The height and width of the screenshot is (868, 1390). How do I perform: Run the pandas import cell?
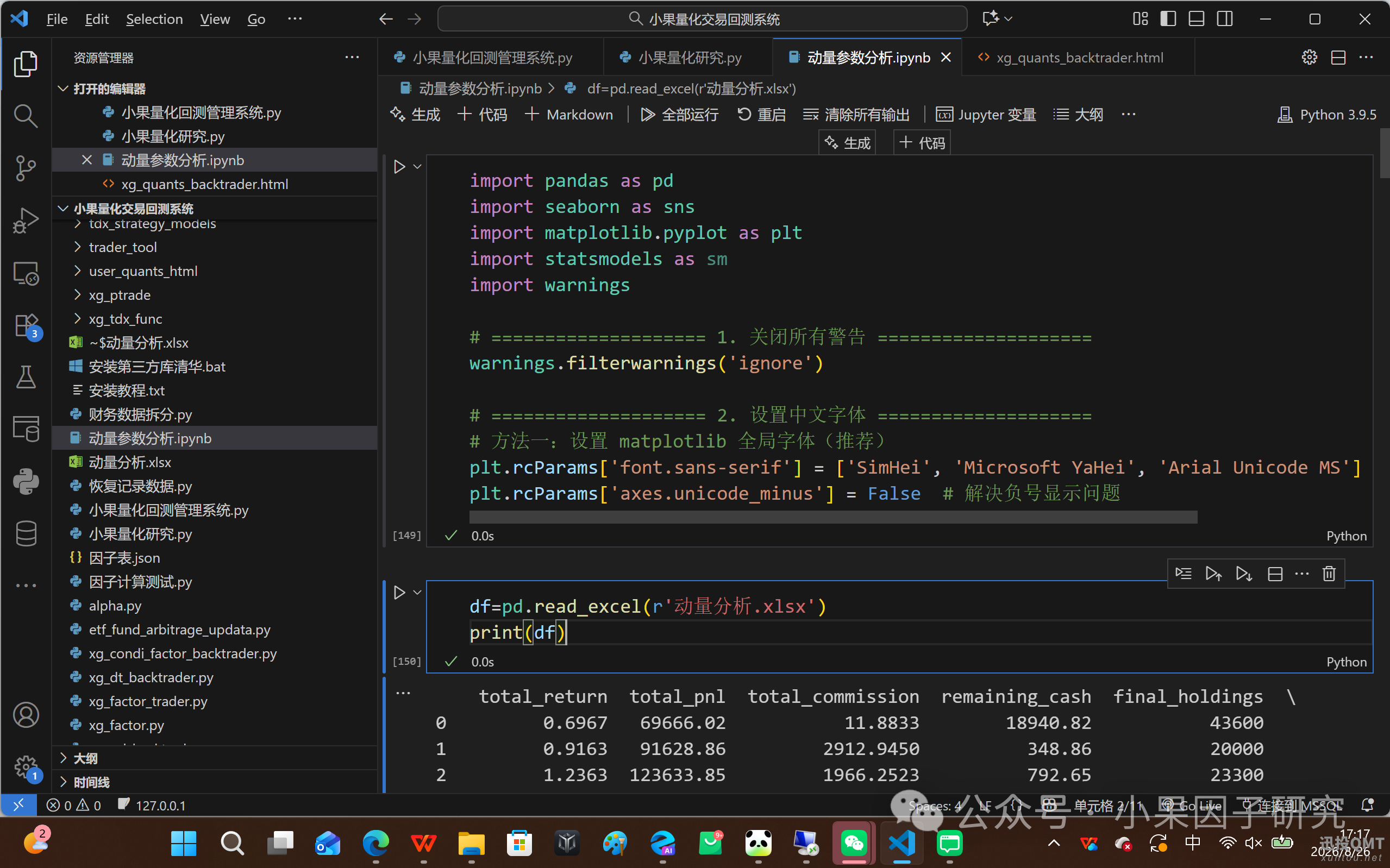(399, 166)
